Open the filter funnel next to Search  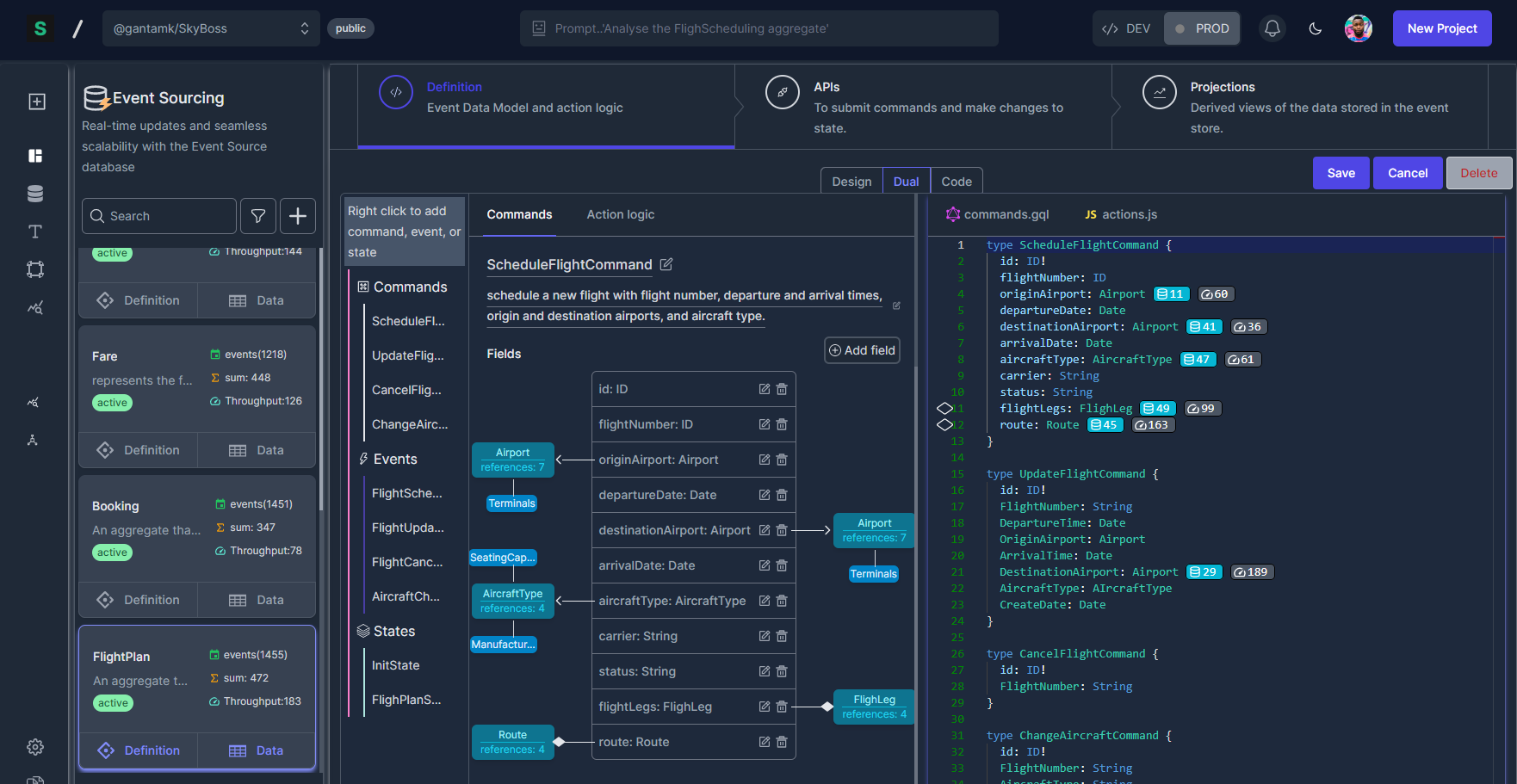[x=257, y=215]
